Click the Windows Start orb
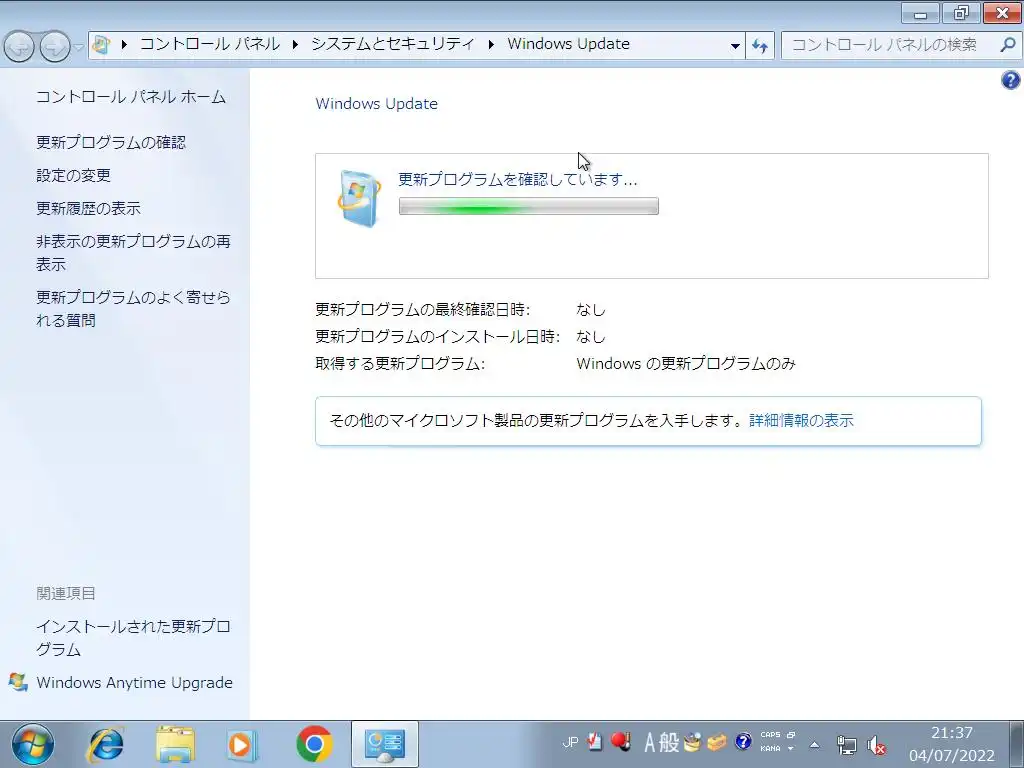 pos(33,744)
